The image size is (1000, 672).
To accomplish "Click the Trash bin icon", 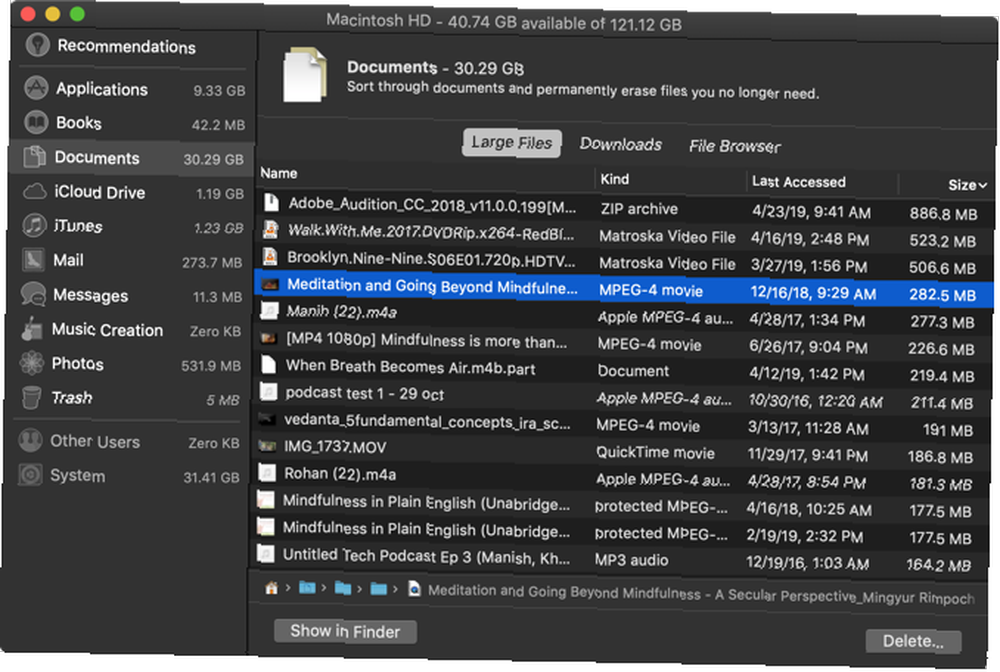I will 31,397.
